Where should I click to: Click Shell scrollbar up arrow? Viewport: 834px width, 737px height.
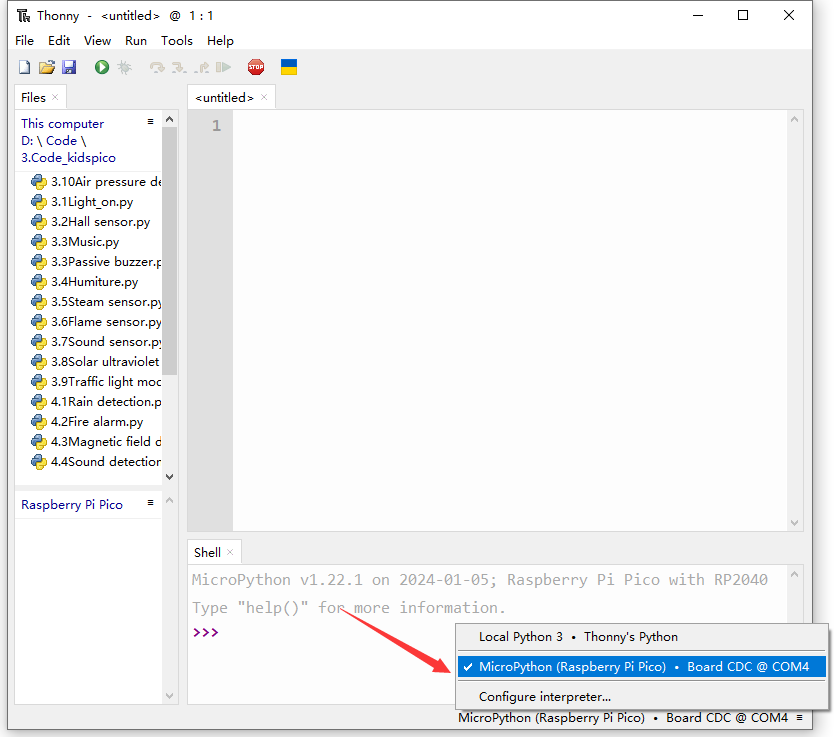point(794,574)
